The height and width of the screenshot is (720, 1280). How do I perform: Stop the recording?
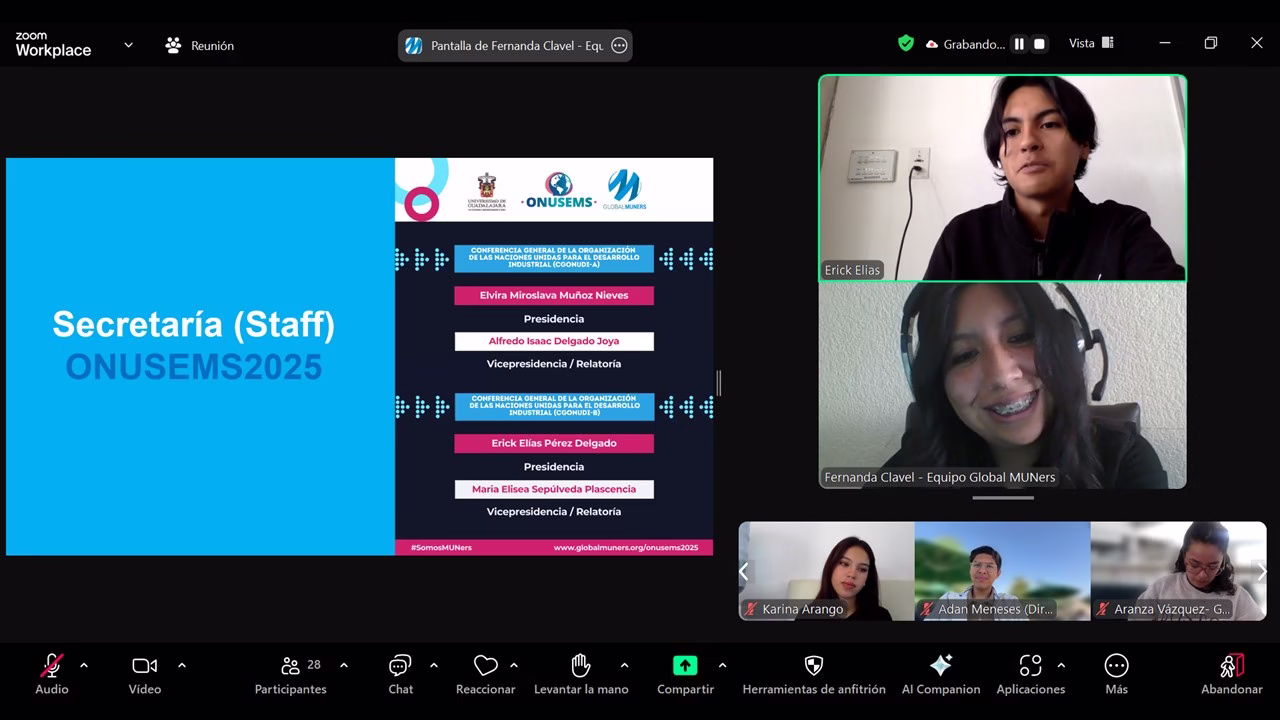point(1039,44)
